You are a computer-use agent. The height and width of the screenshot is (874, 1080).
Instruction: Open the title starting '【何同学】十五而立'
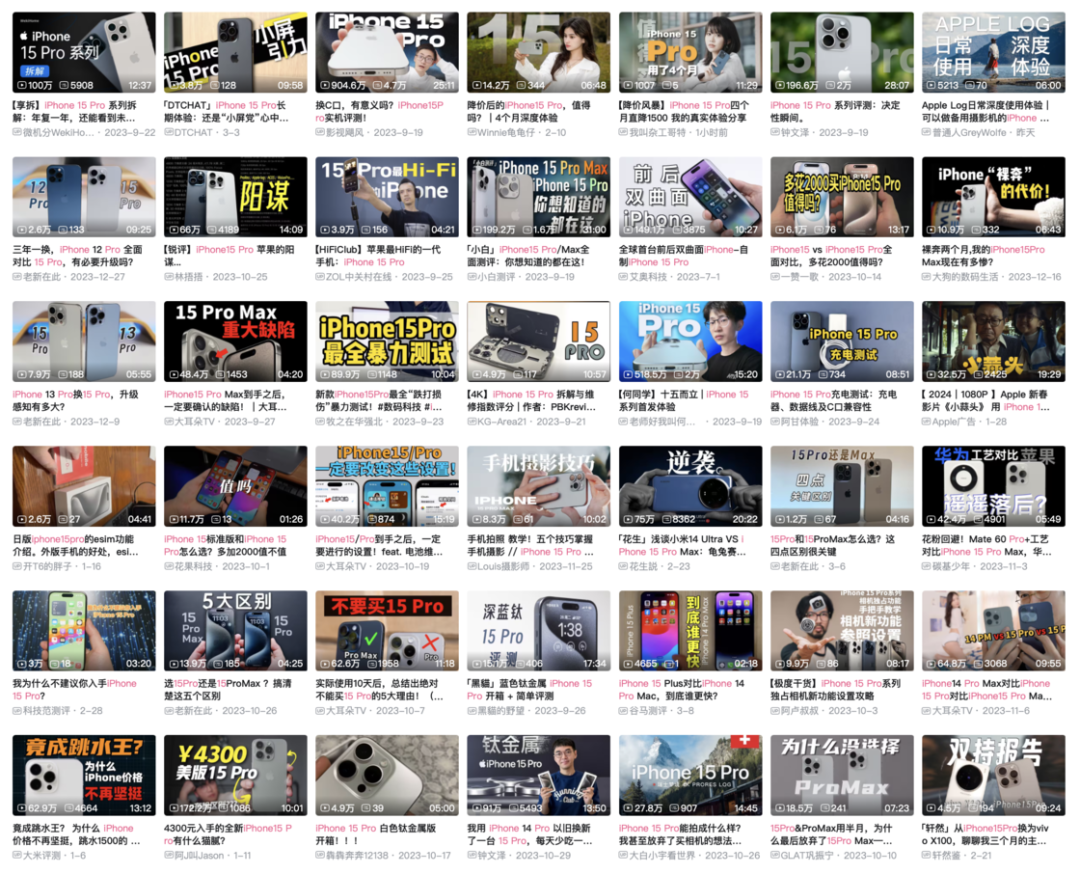pos(684,401)
